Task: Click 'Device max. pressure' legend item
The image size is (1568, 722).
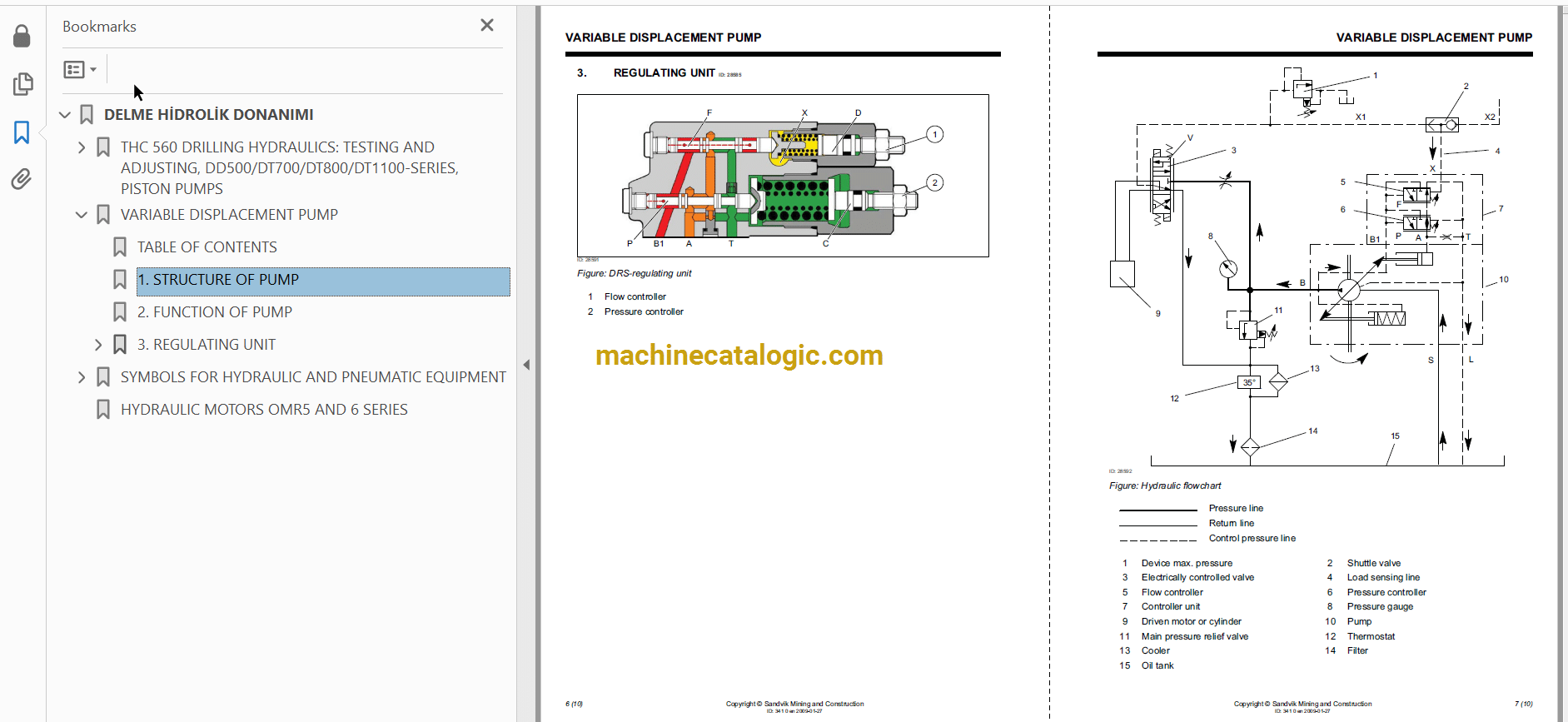Action: 1187,563
